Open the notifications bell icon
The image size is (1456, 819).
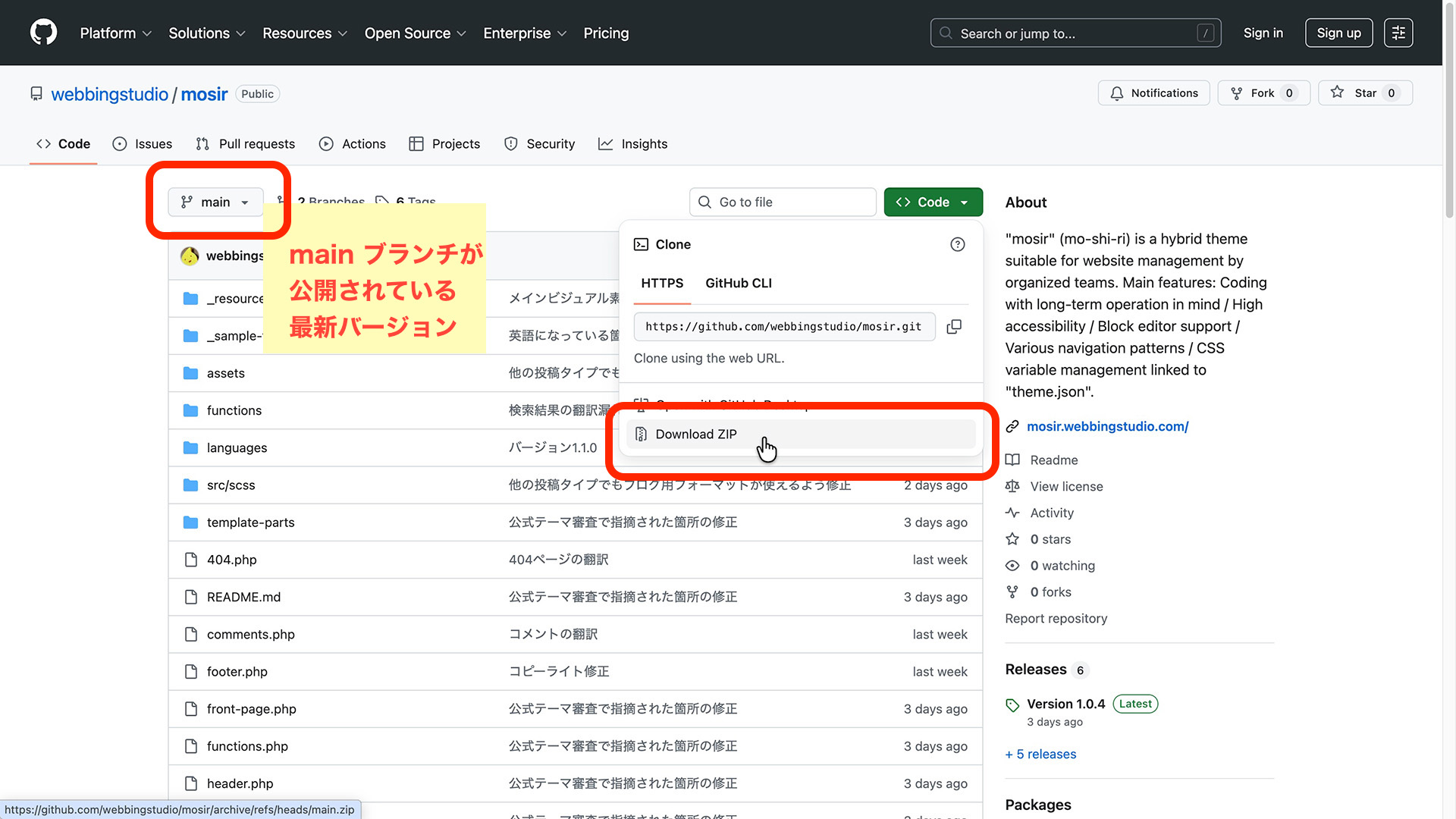(1116, 93)
